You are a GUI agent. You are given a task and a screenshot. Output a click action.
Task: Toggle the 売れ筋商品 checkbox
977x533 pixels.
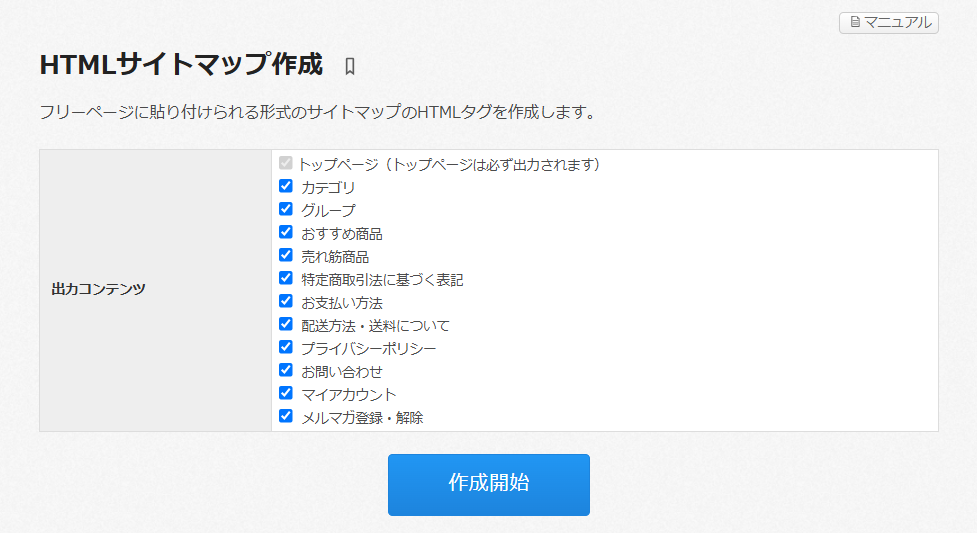[286, 255]
